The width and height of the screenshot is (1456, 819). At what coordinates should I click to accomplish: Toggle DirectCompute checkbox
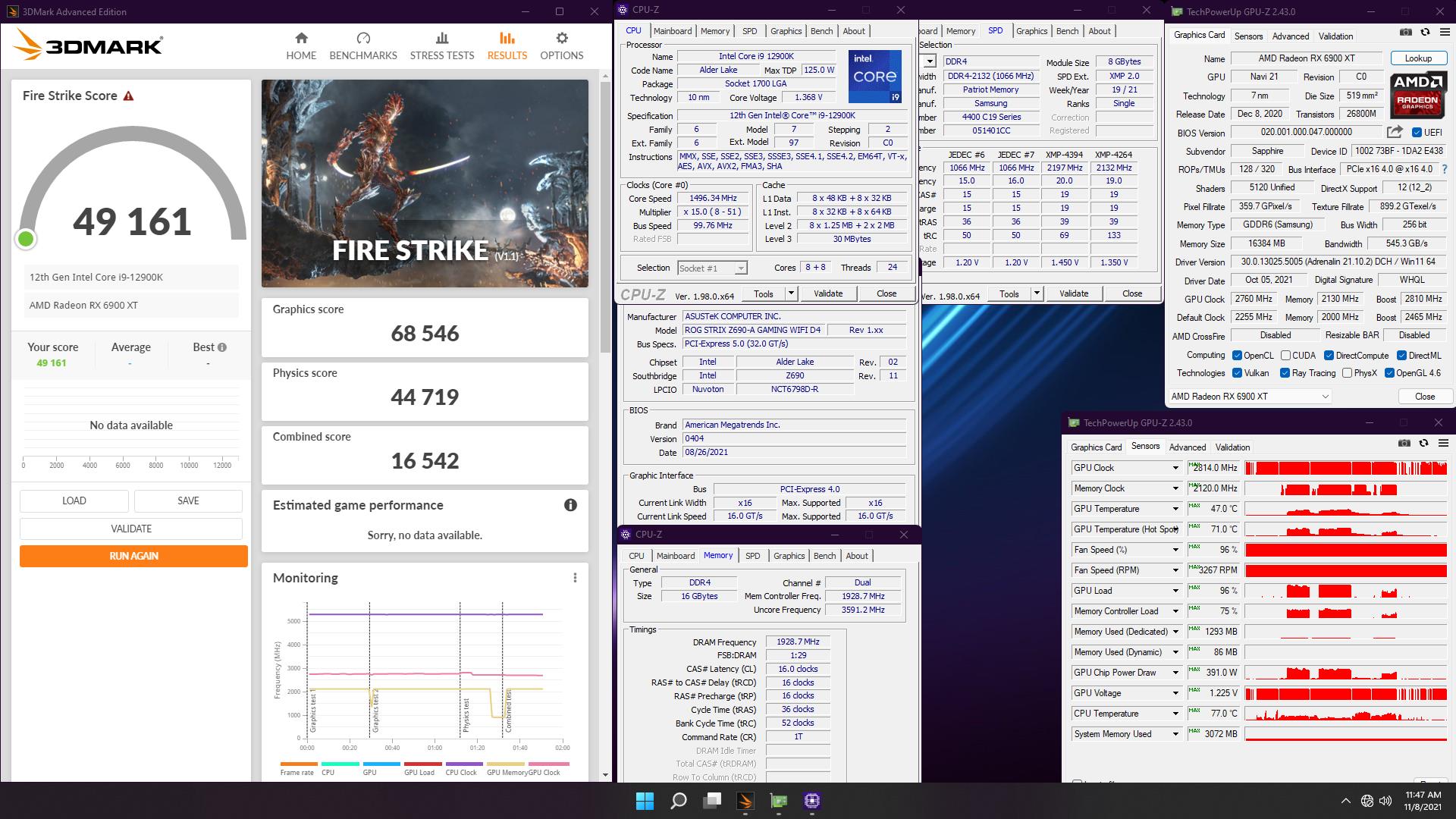pos(1329,356)
